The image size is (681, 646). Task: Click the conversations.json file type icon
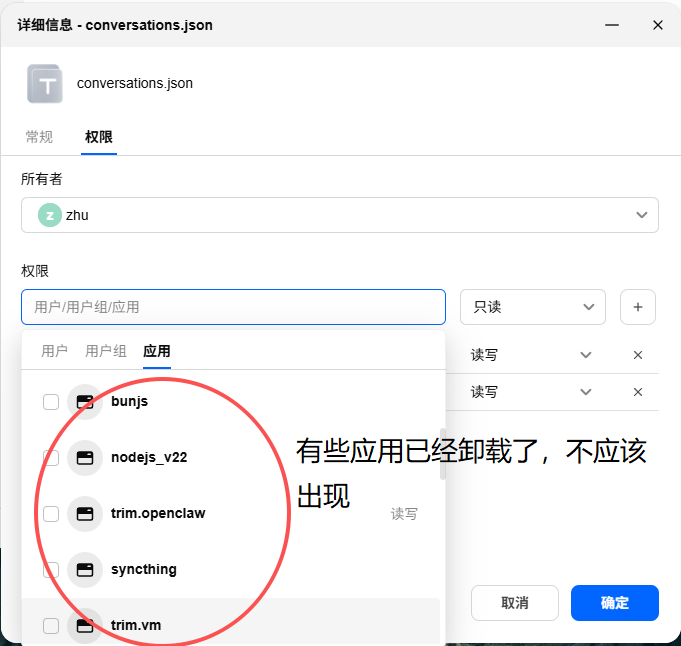45,84
